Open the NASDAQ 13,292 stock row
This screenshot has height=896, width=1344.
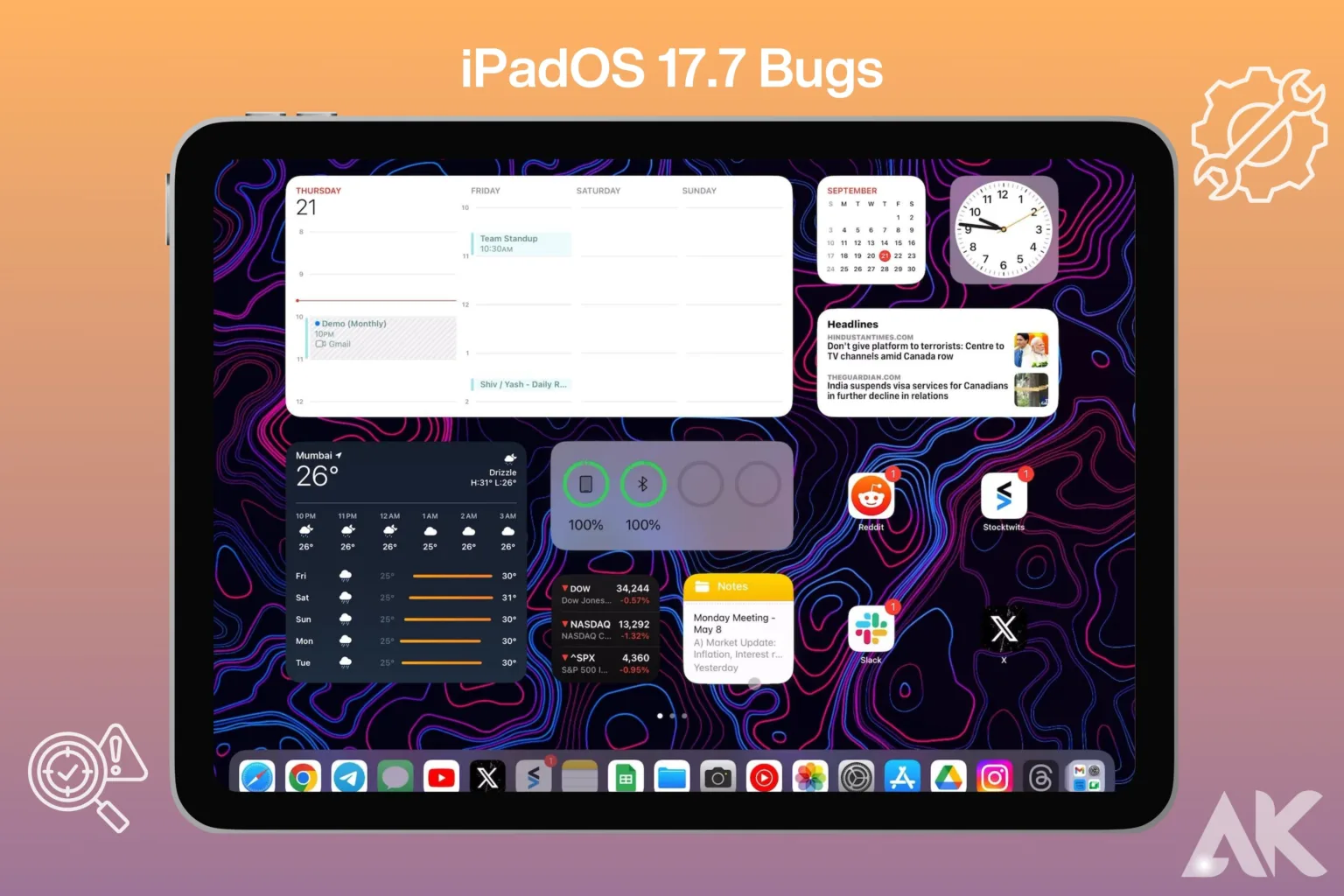(x=605, y=630)
